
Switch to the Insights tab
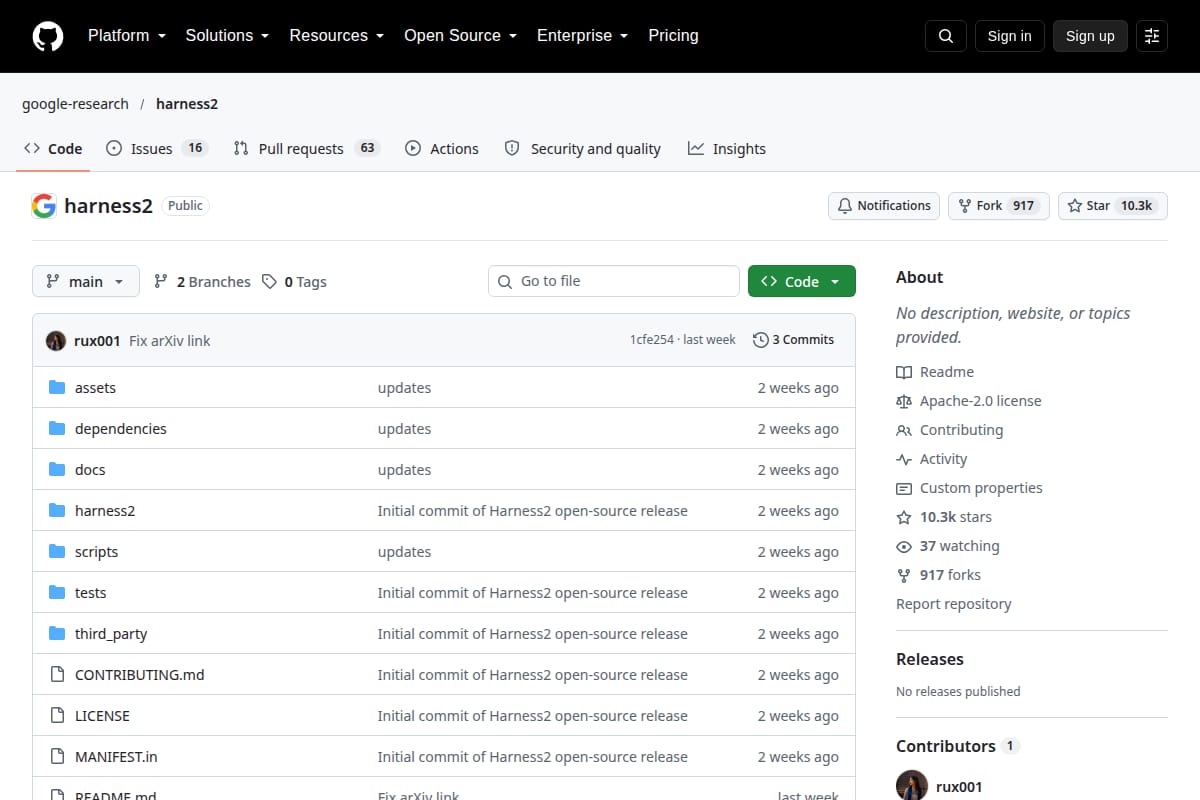point(727,149)
